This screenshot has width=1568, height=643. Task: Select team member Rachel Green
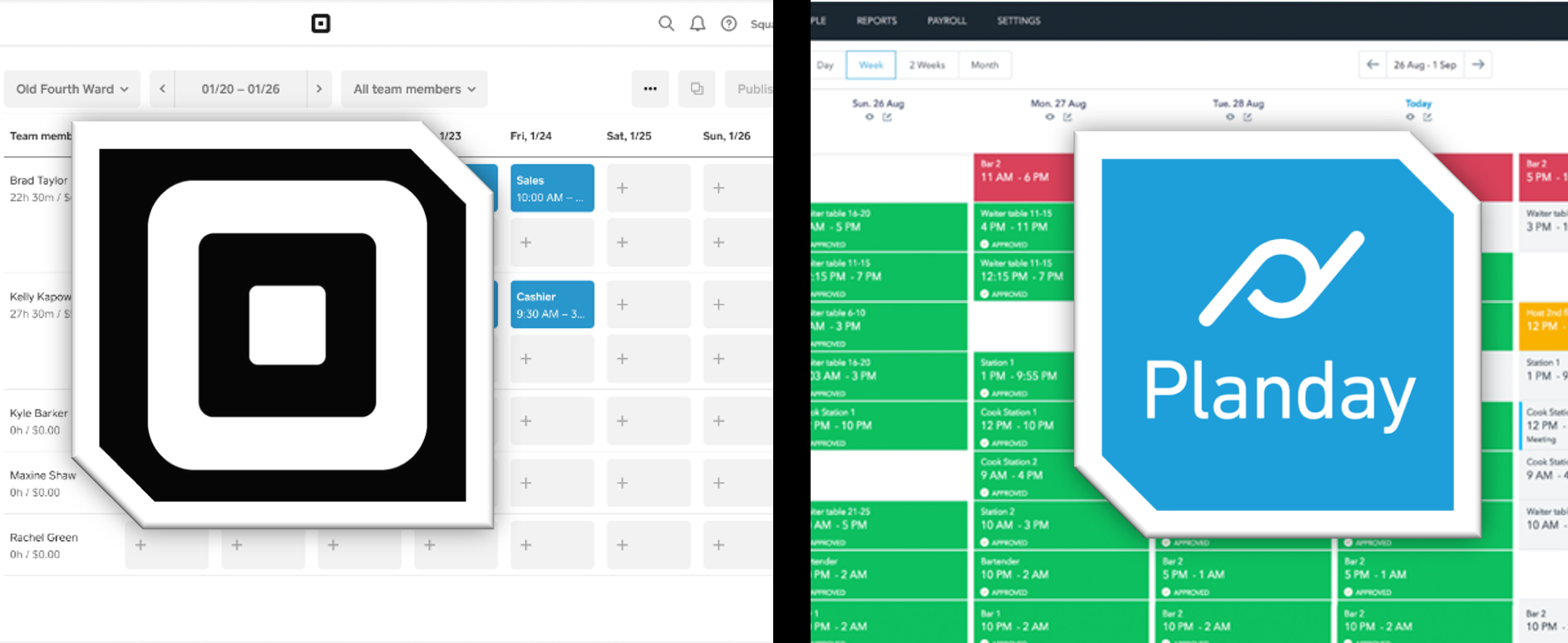coord(44,537)
